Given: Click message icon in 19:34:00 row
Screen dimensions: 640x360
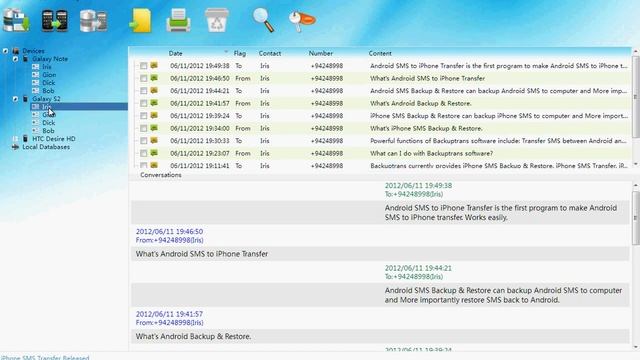Looking at the screenshot, I should coord(154,128).
